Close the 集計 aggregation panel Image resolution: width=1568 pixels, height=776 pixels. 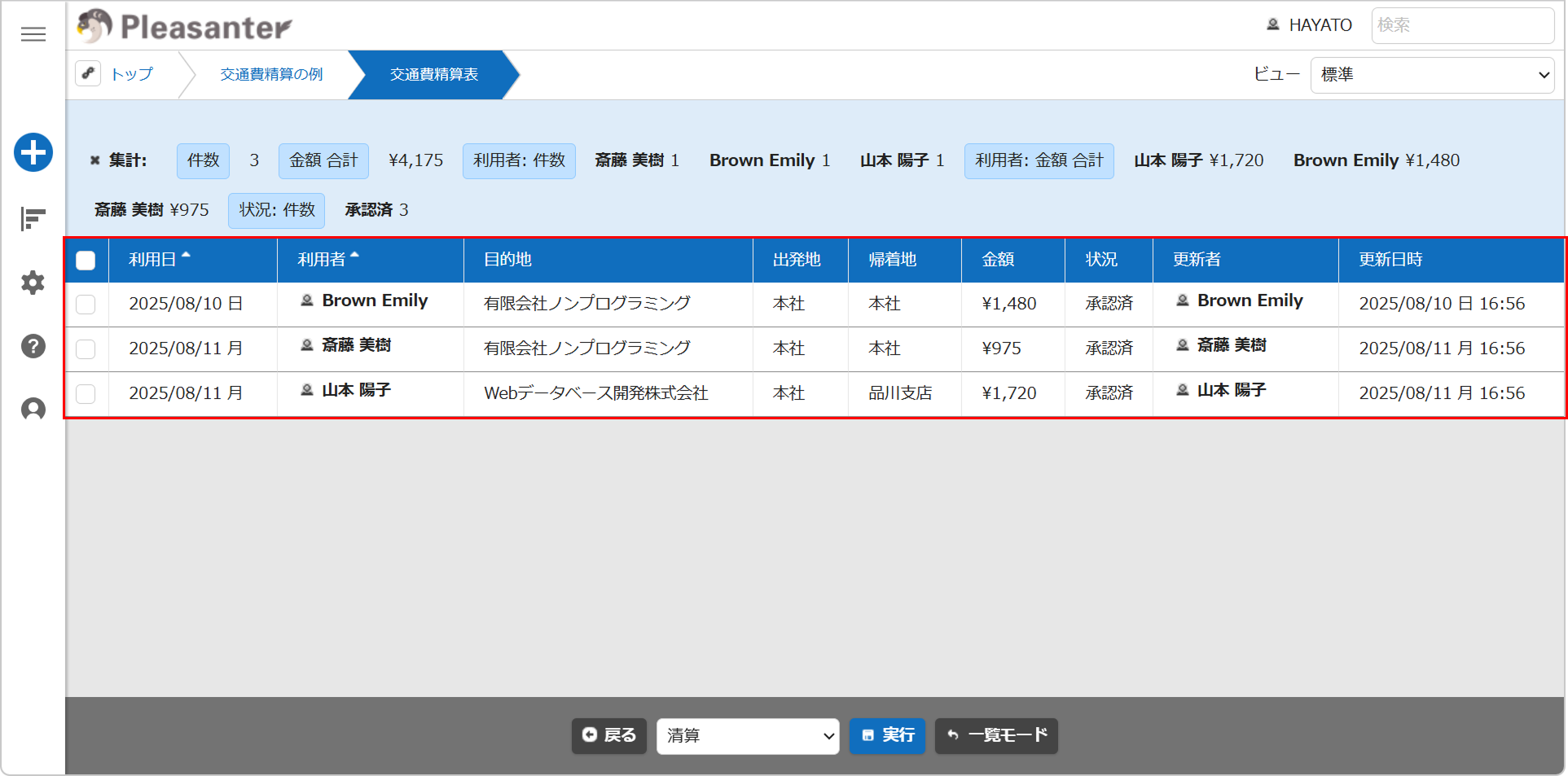94,160
